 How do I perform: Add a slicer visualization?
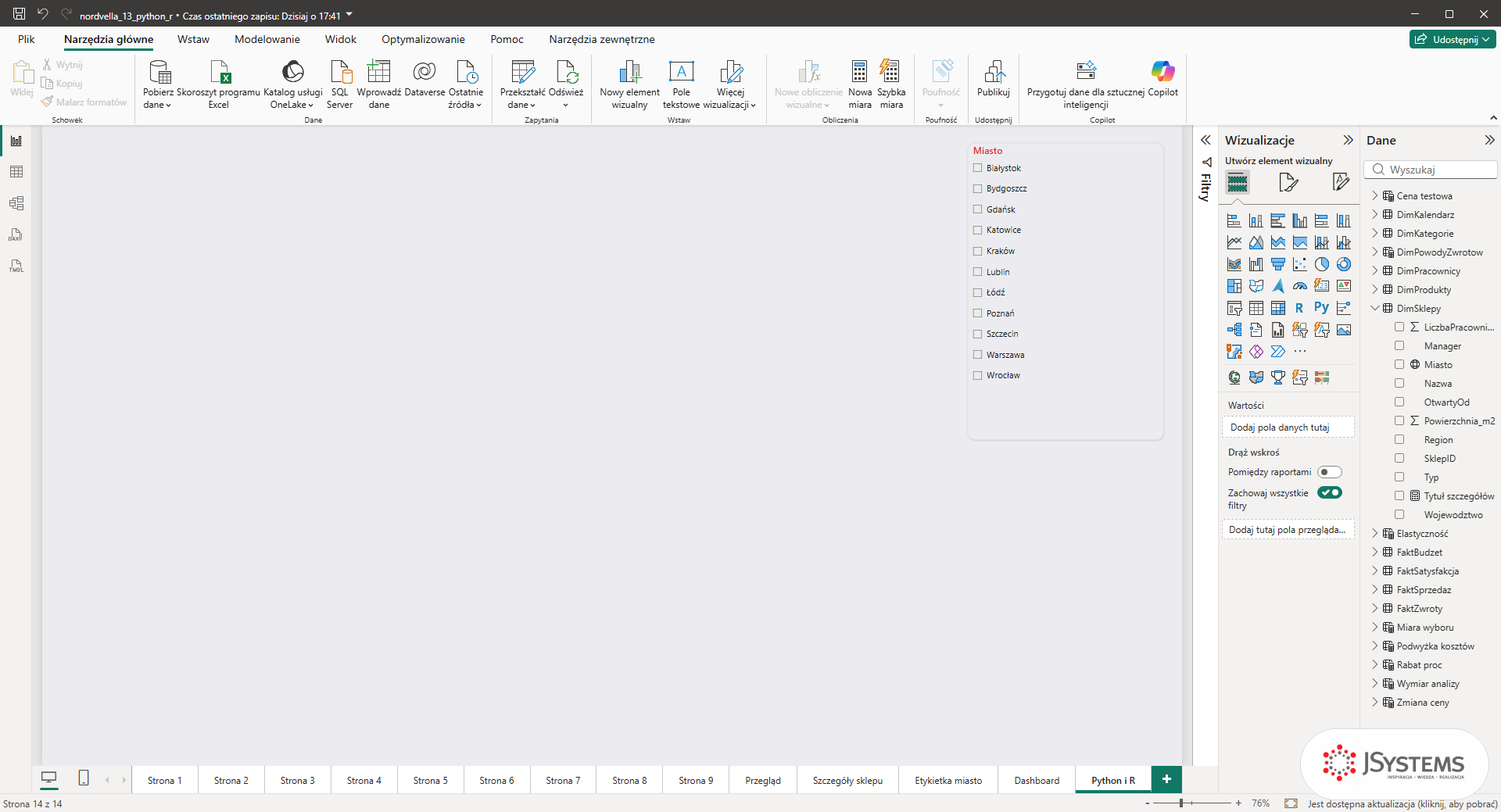pos(1234,308)
